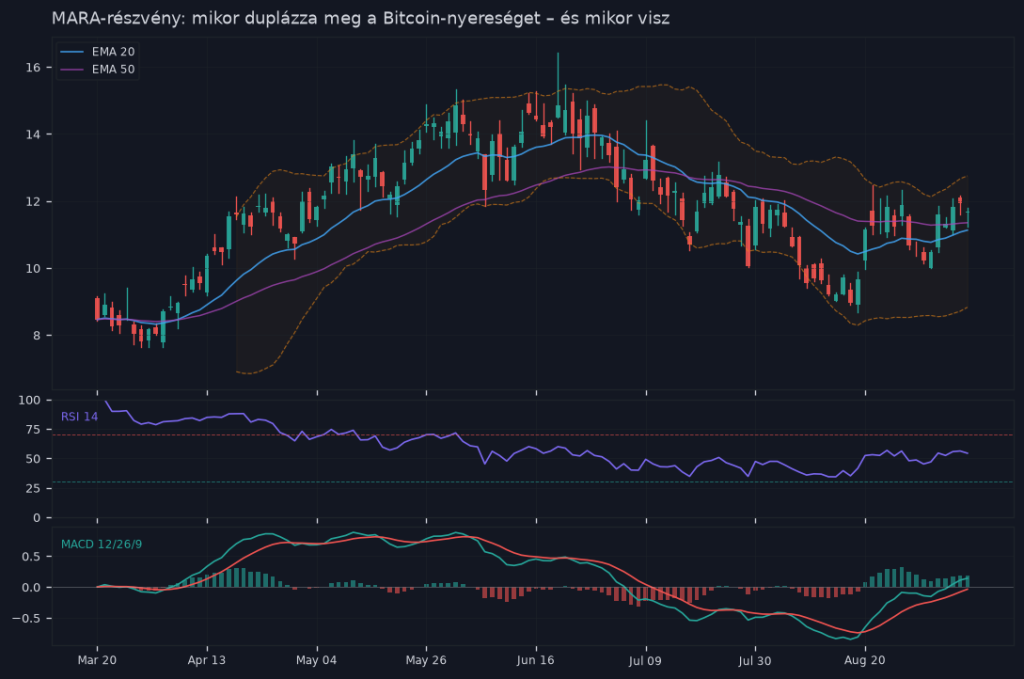Click the RSI 14 panel label

coord(79,417)
